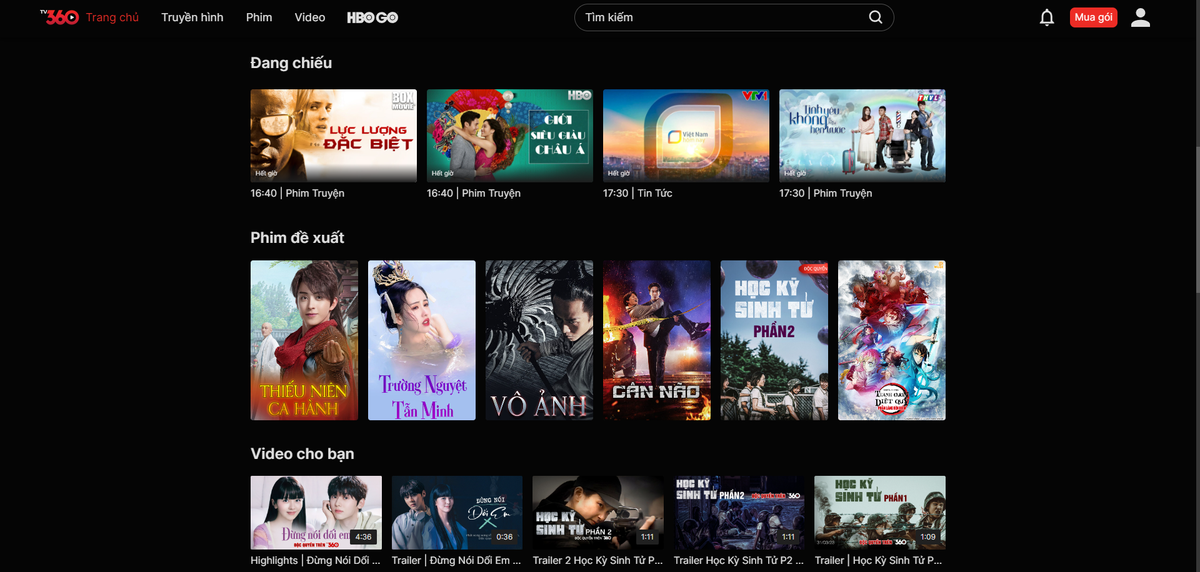This screenshot has width=1200, height=572.
Task: Click the '17:30 | Phim Truyện' caption
Action: pos(826,193)
